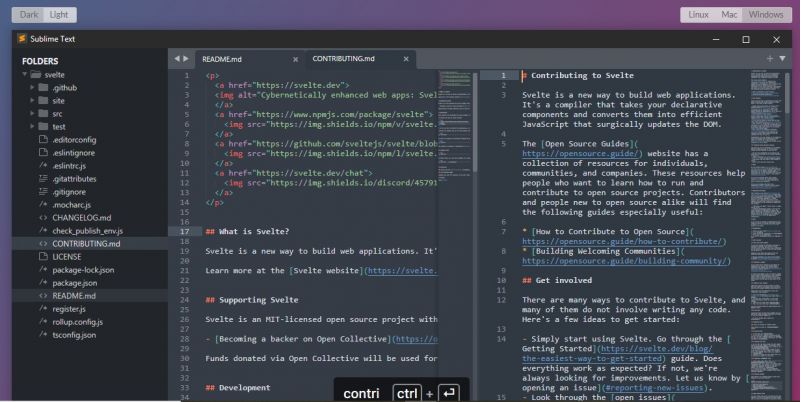Click the .eslintignore file icon
This screenshot has height=402, width=800.
click(x=43, y=153)
